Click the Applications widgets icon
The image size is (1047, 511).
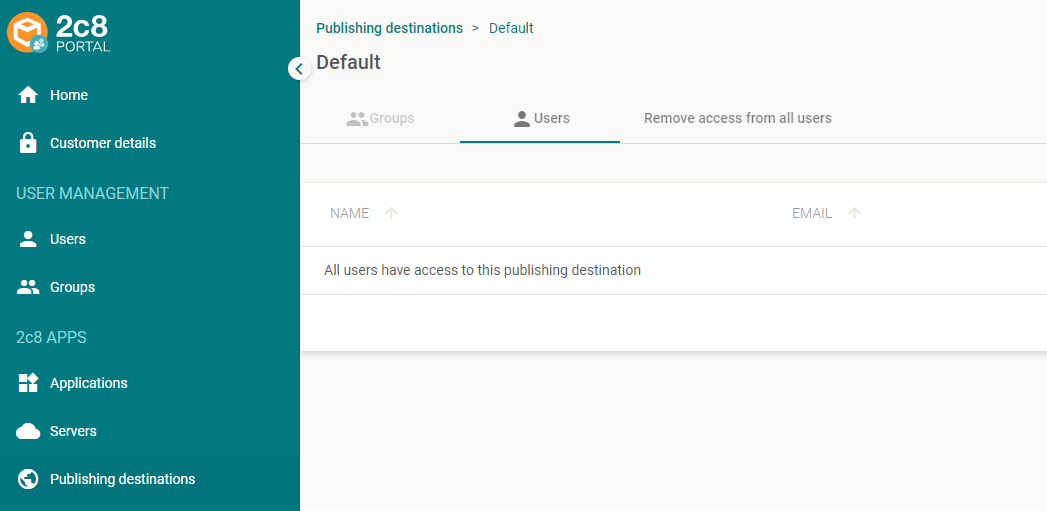point(28,383)
